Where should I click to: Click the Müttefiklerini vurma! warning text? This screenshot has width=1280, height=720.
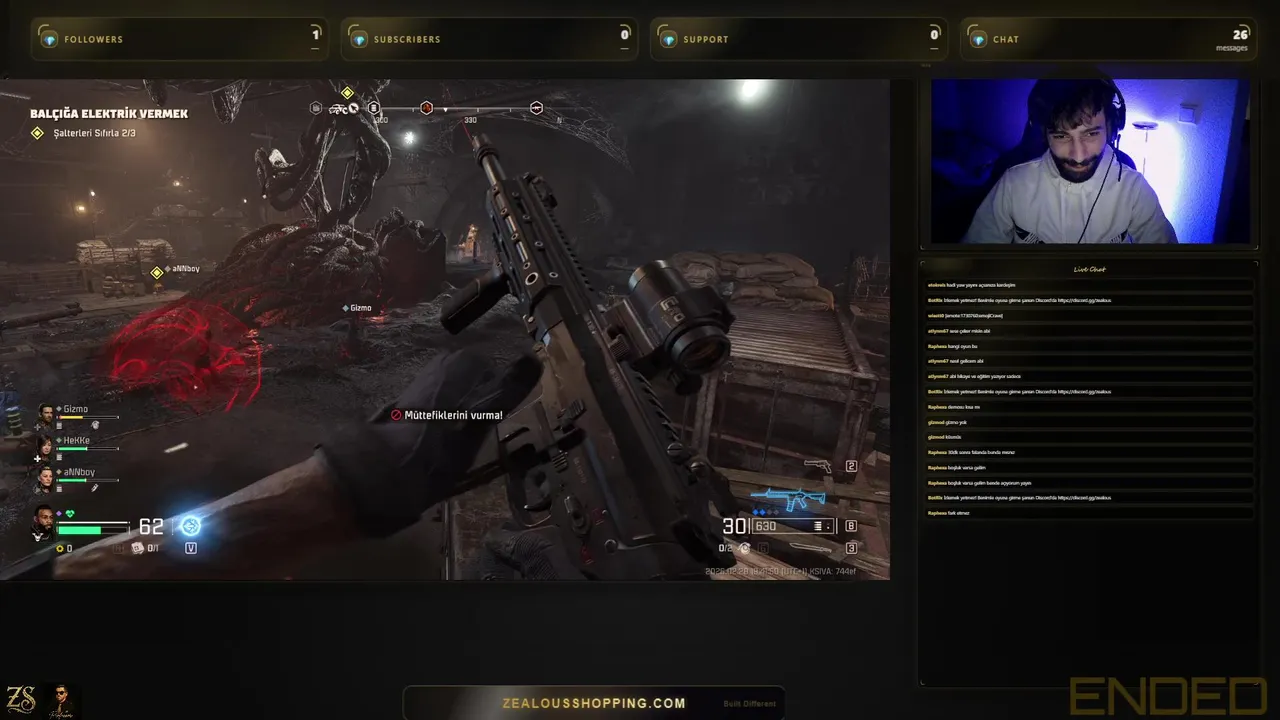(x=453, y=415)
